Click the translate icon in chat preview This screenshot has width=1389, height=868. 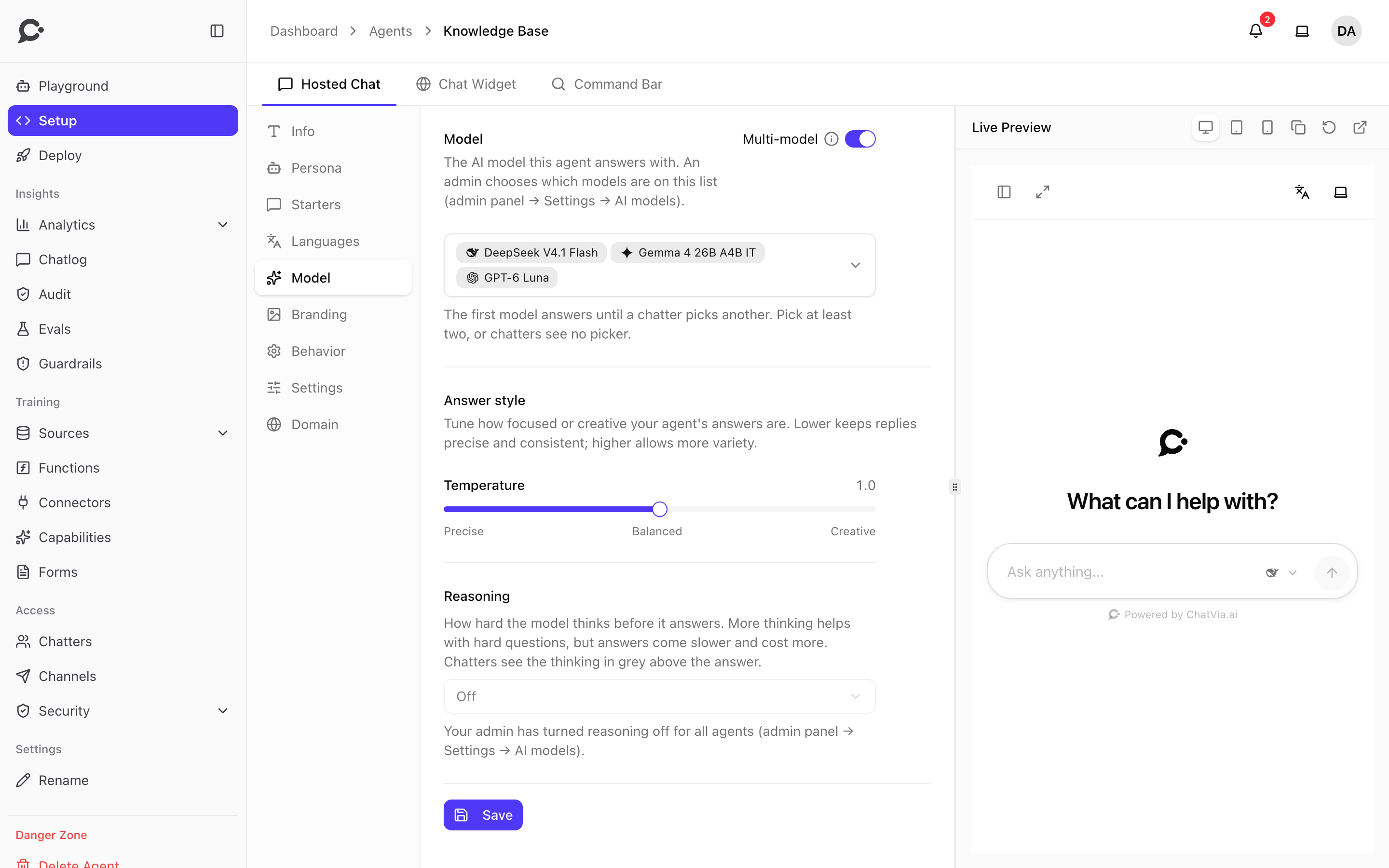(x=1302, y=192)
